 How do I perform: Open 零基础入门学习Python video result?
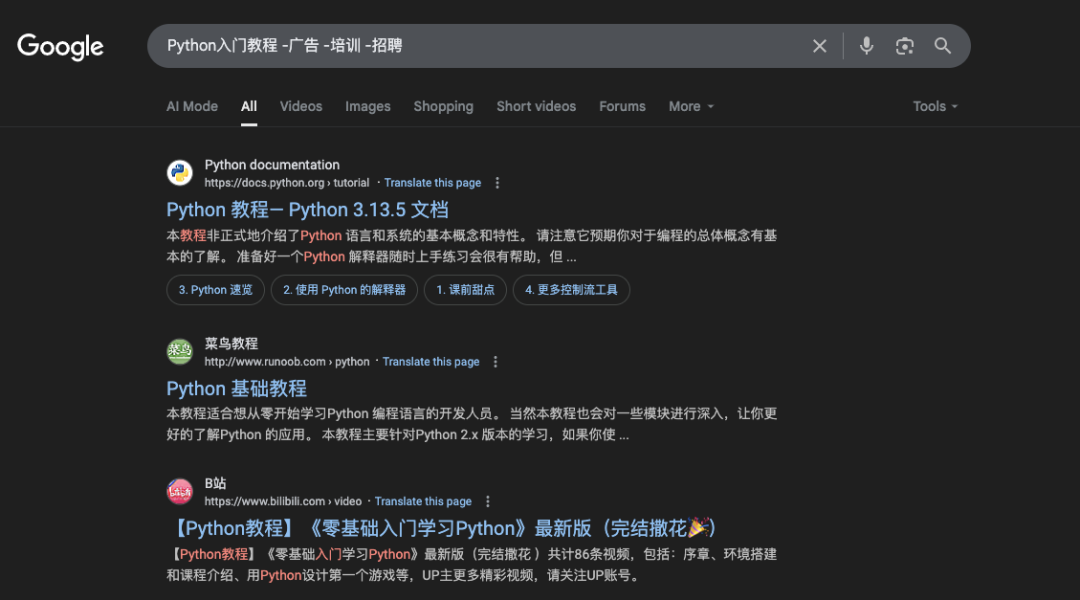point(444,528)
